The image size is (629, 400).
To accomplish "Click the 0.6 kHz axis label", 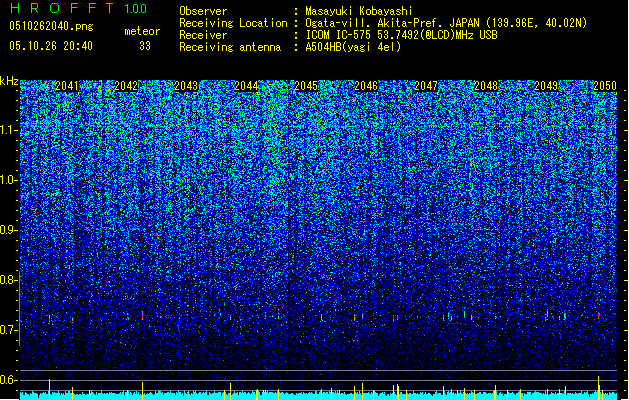I will click(9, 380).
